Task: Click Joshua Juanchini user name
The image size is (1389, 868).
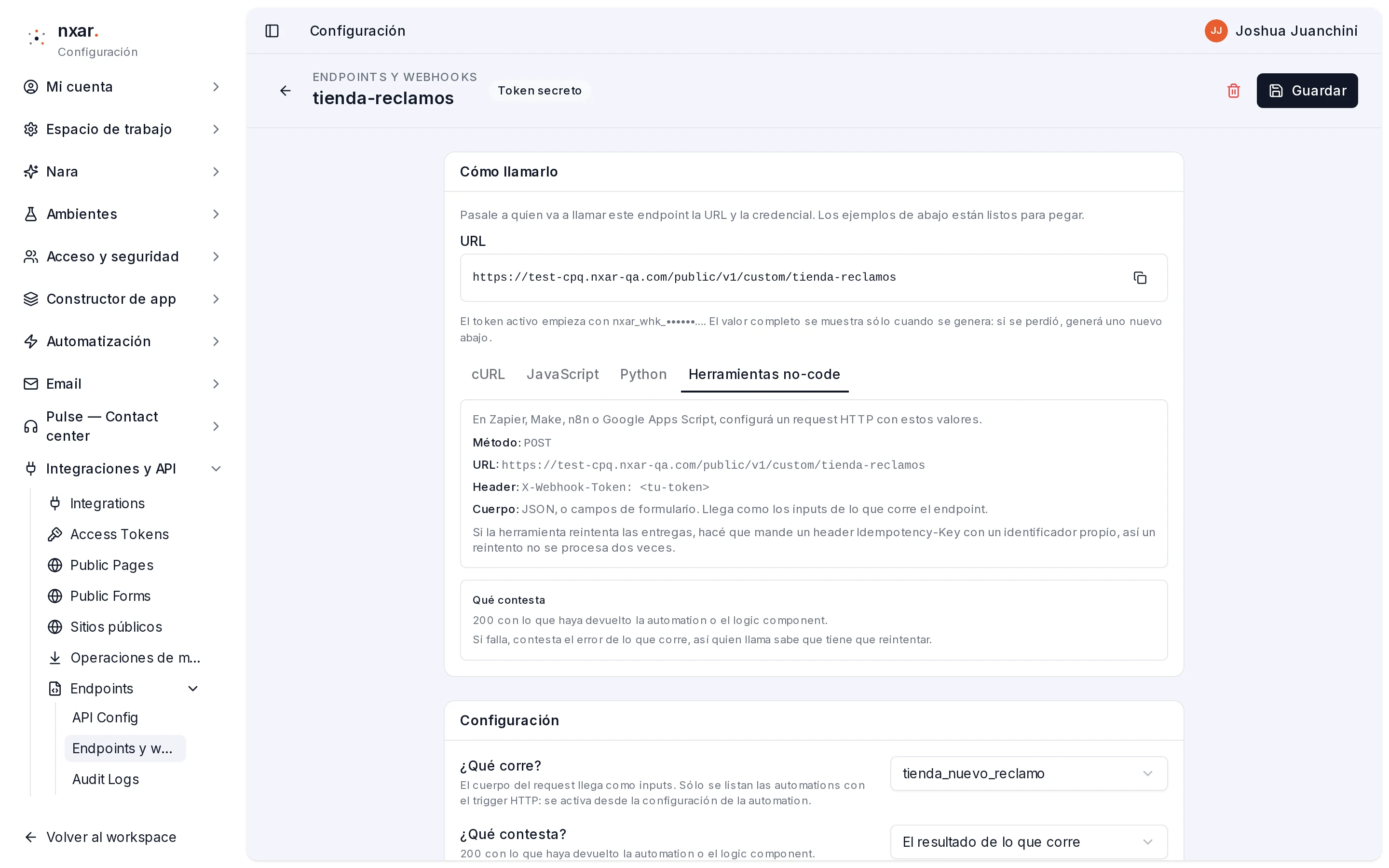Action: 1296,31
